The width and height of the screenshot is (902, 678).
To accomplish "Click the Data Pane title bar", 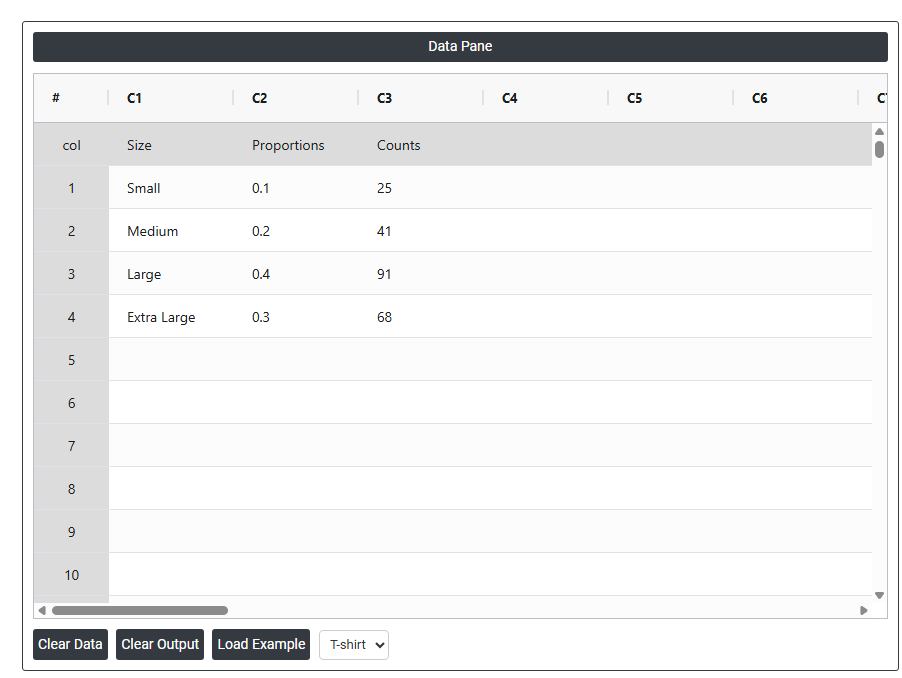I will coord(460,47).
